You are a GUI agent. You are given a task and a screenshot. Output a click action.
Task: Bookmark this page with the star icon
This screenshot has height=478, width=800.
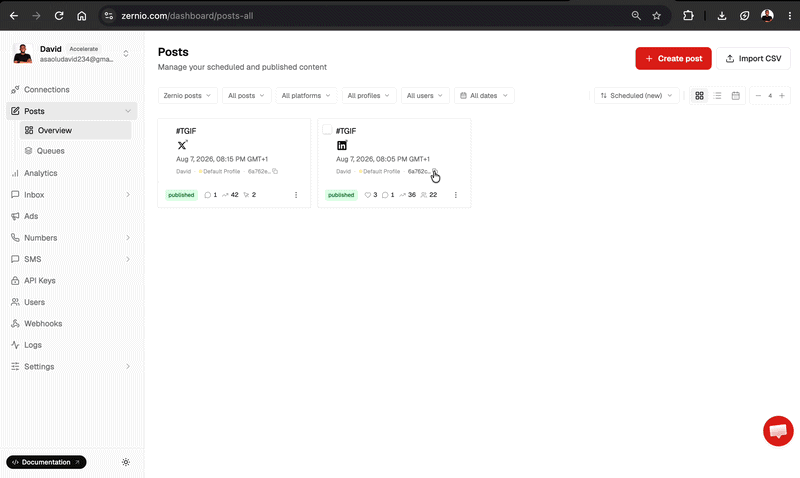tap(657, 16)
